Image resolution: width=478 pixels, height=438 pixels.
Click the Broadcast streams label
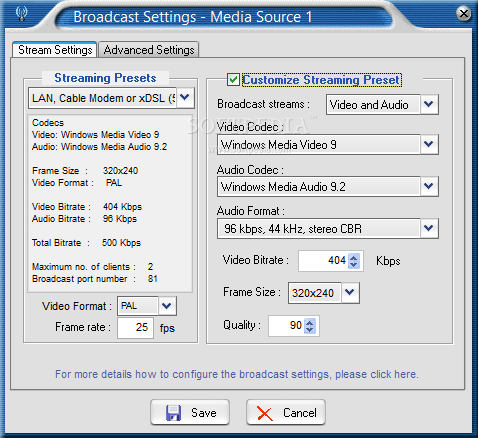(263, 104)
